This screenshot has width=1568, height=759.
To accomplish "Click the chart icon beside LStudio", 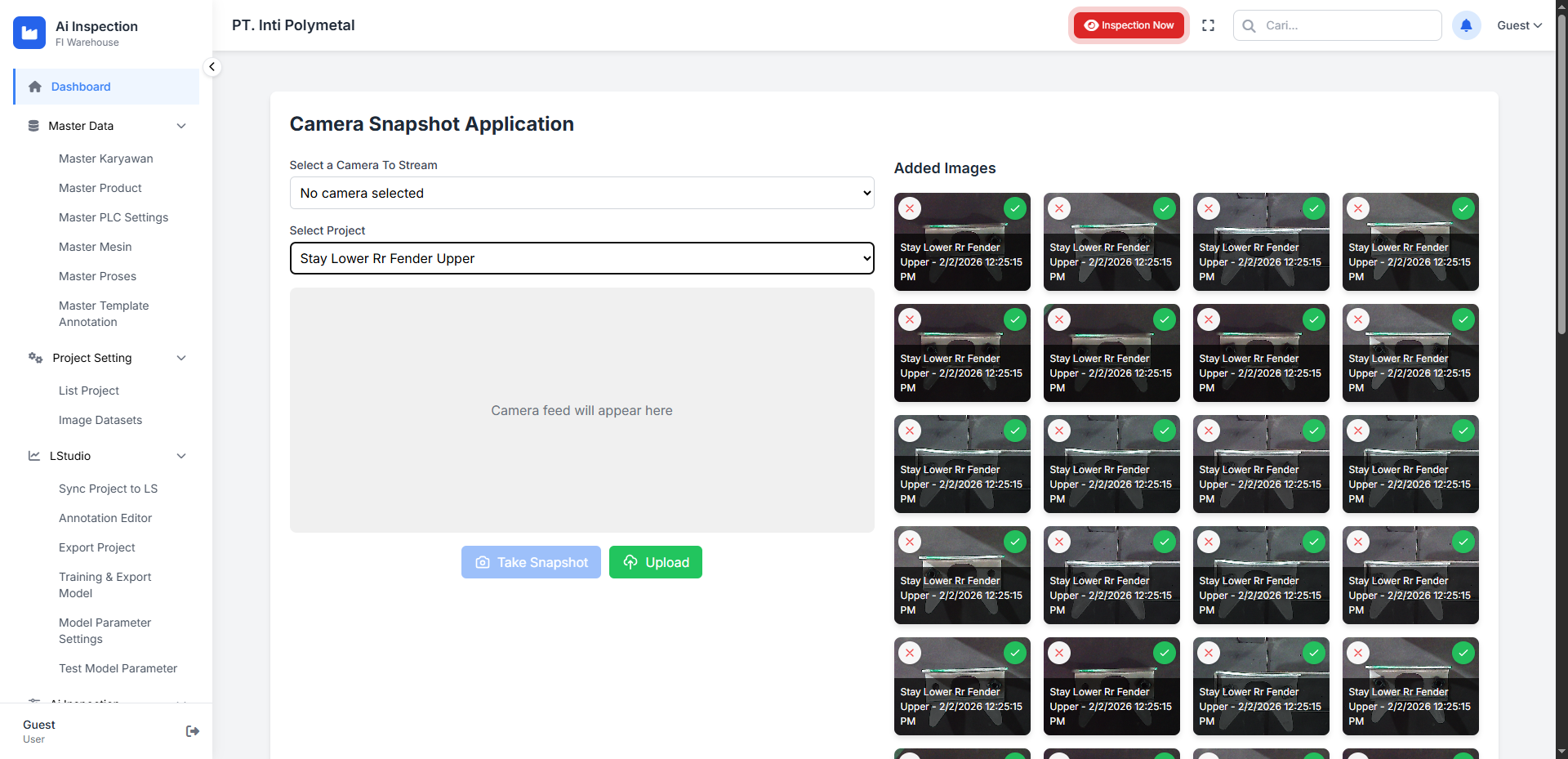I will (34, 456).
